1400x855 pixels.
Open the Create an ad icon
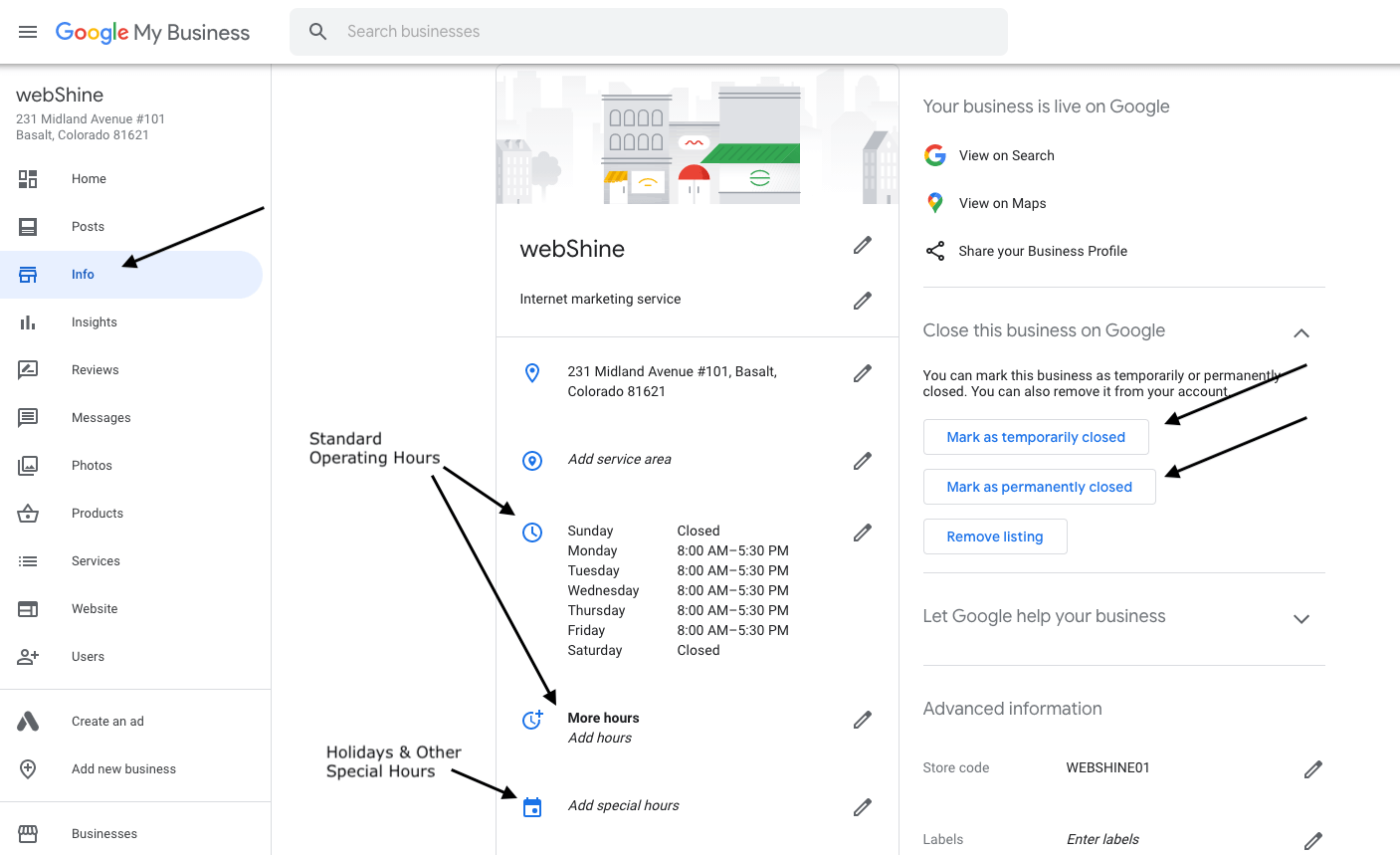[x=27, y=721]
